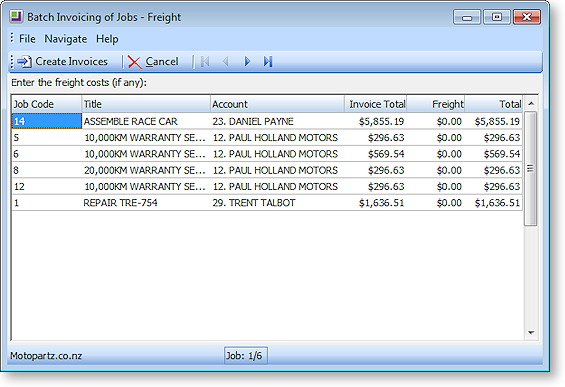Advance to the next job record
This screenshot has height=387, width=565.
(247, 62)
